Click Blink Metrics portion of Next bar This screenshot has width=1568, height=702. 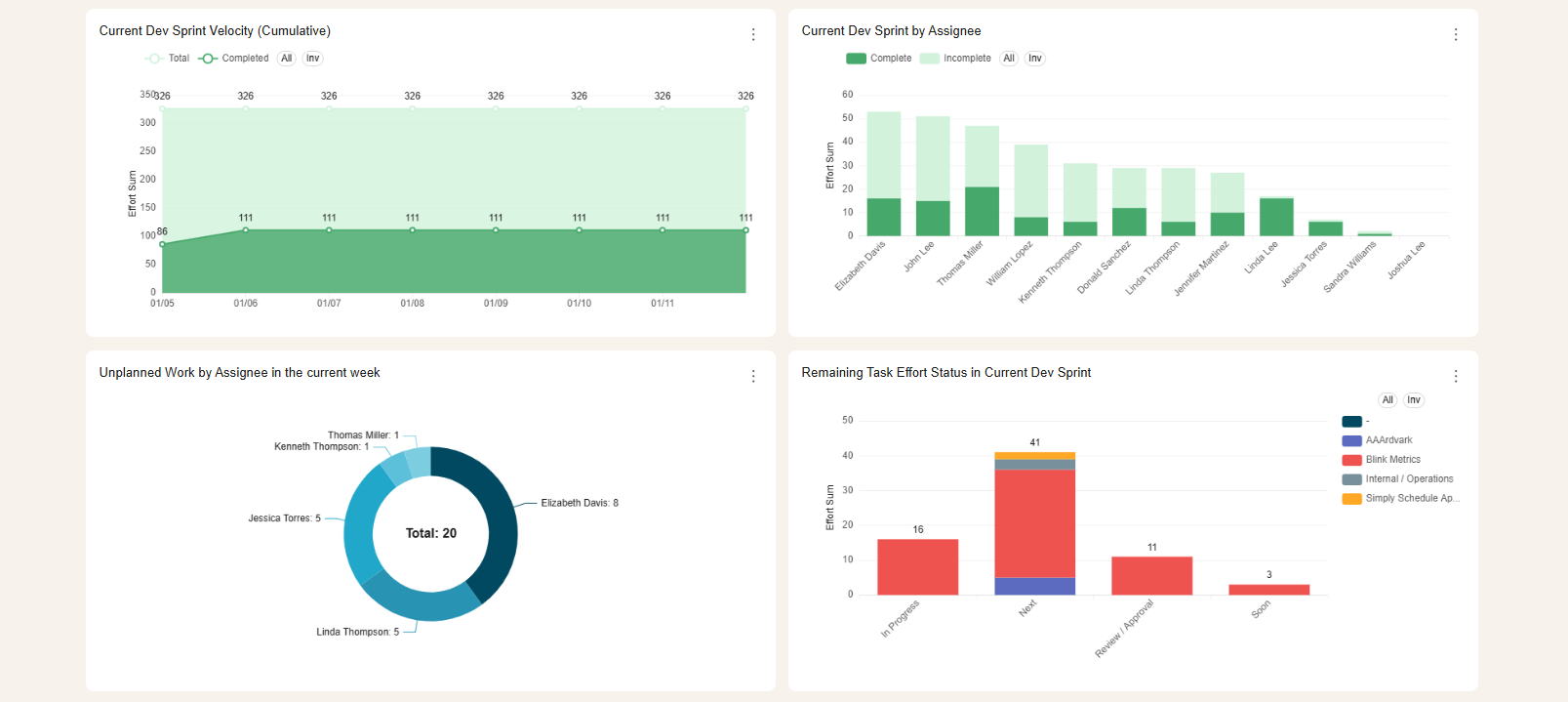1034,523
